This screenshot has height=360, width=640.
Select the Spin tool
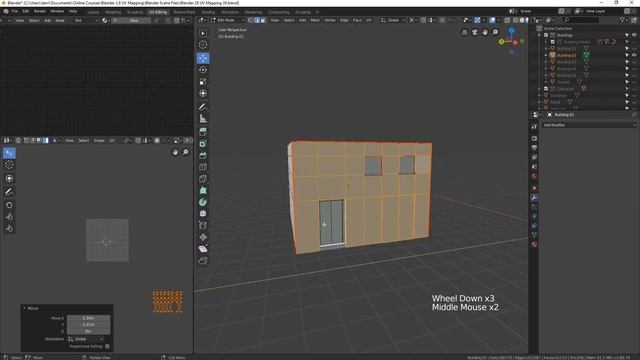pos(203,202)
